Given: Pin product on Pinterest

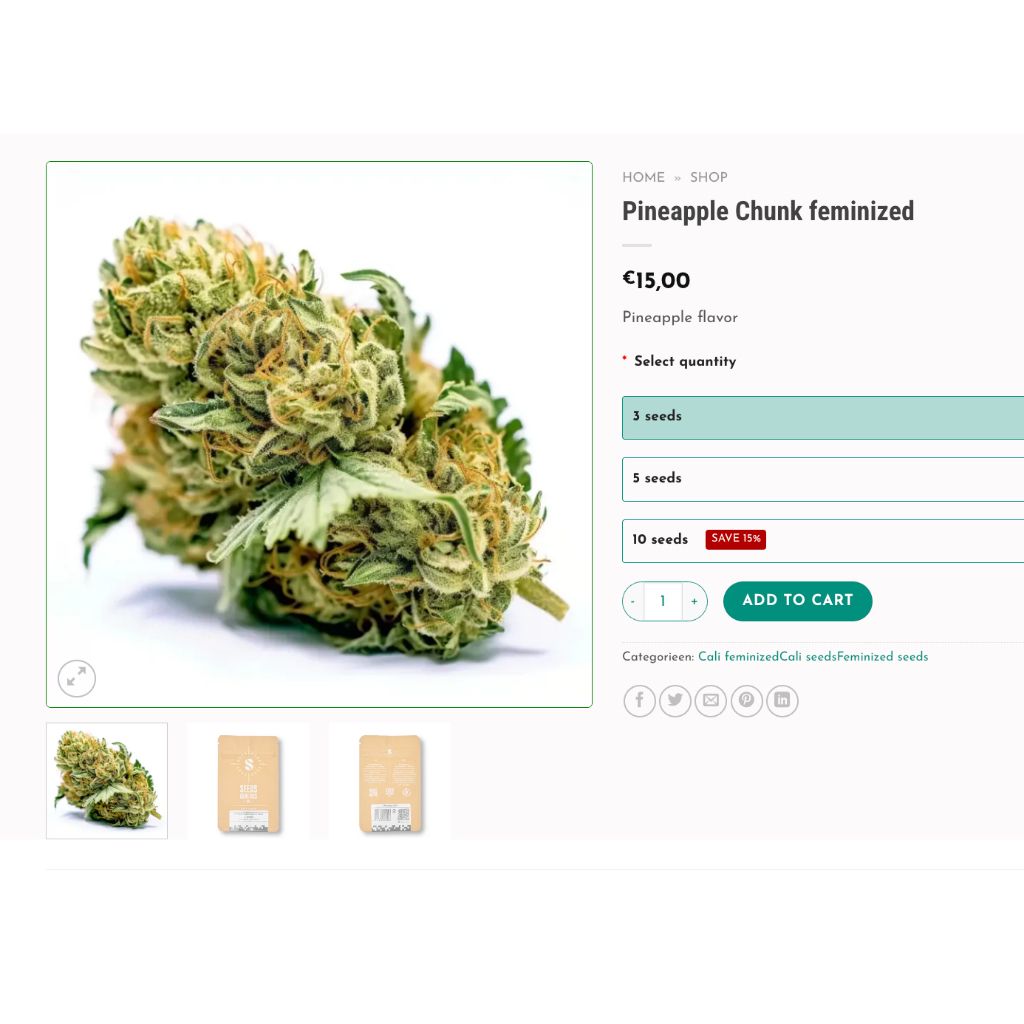Looking at the screenshot, I should [x=746, y=701].
